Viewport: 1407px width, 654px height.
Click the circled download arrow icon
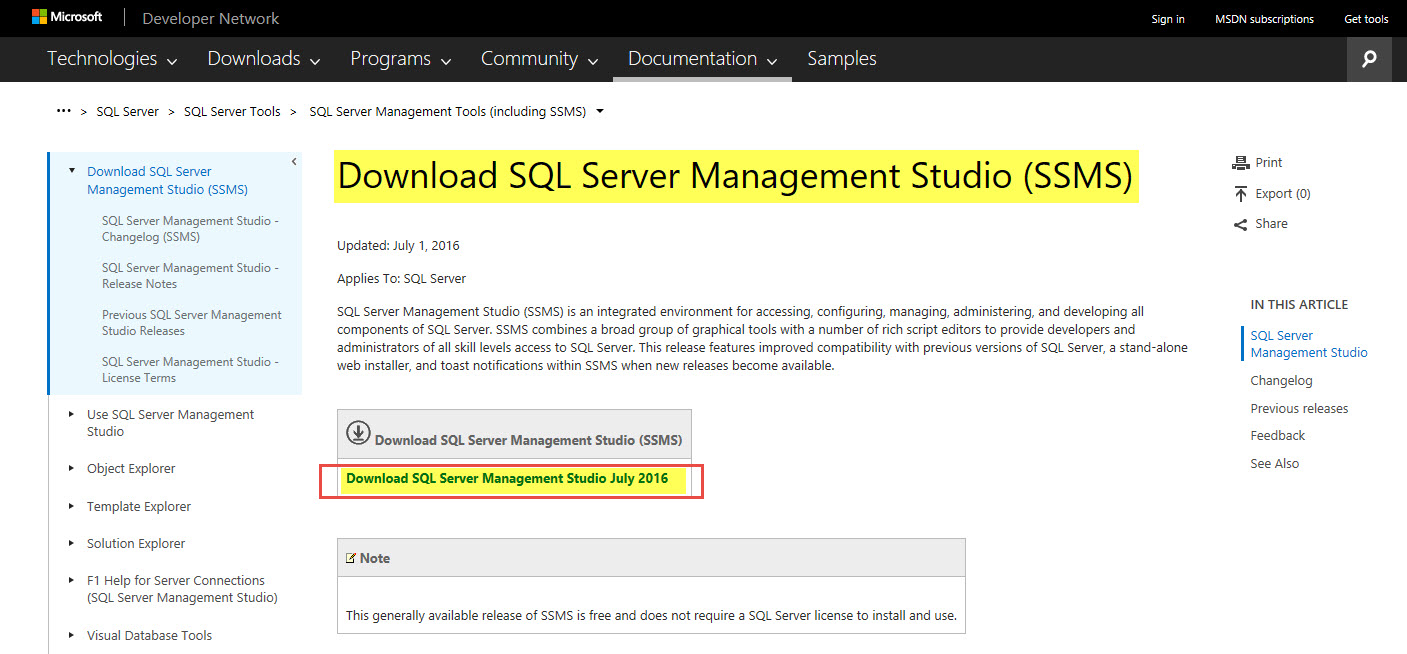pos(358,433)
